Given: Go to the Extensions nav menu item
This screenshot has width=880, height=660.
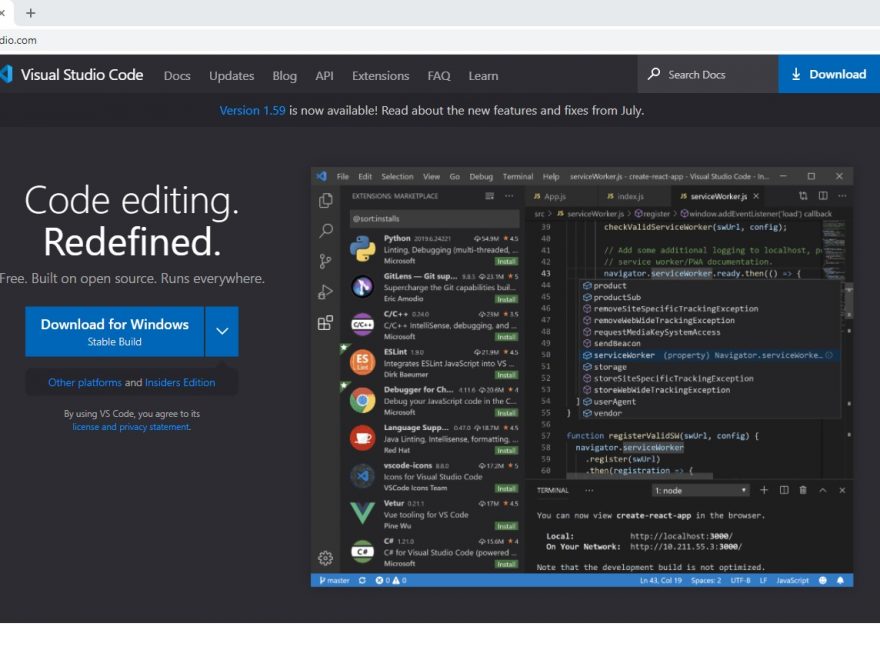Looking at the screenshot, I should point(380,76).
